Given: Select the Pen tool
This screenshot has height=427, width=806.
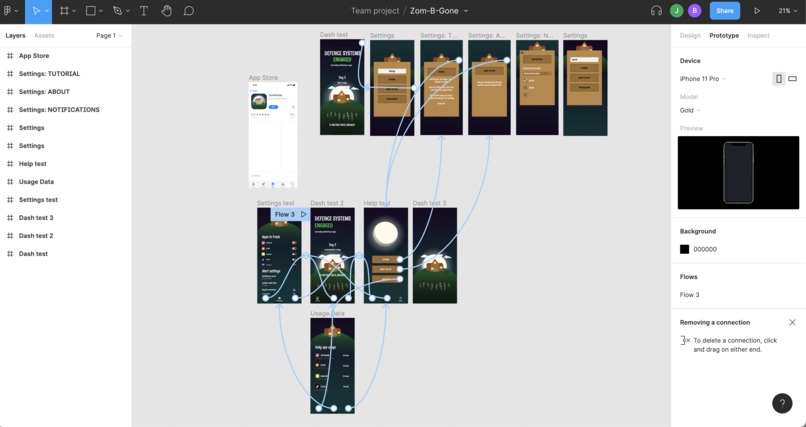Looking at the screenshot, I should point(117,11).
